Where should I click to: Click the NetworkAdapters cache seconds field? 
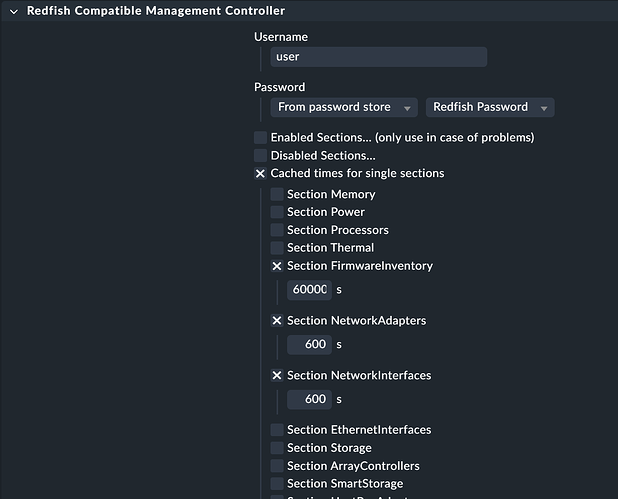click(309, 344)
